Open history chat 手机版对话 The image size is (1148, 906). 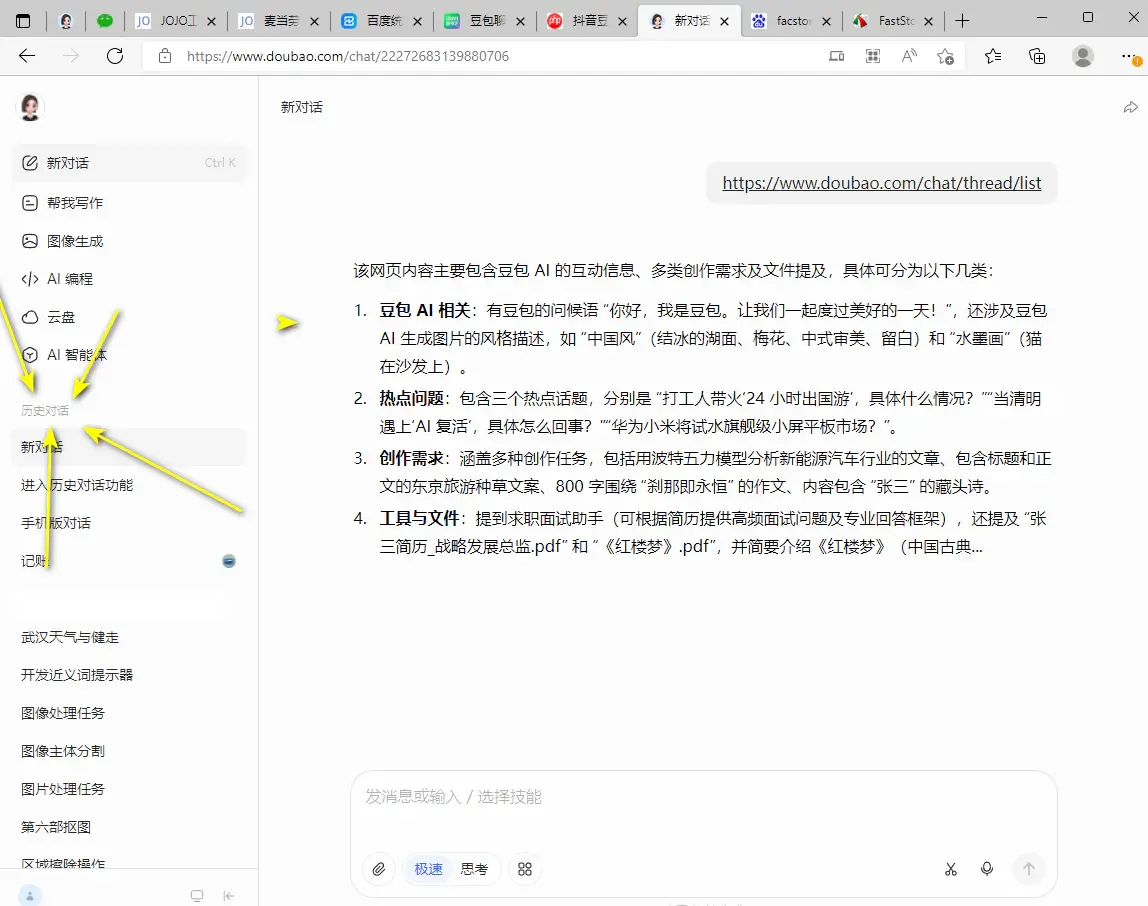coord(129,523)
